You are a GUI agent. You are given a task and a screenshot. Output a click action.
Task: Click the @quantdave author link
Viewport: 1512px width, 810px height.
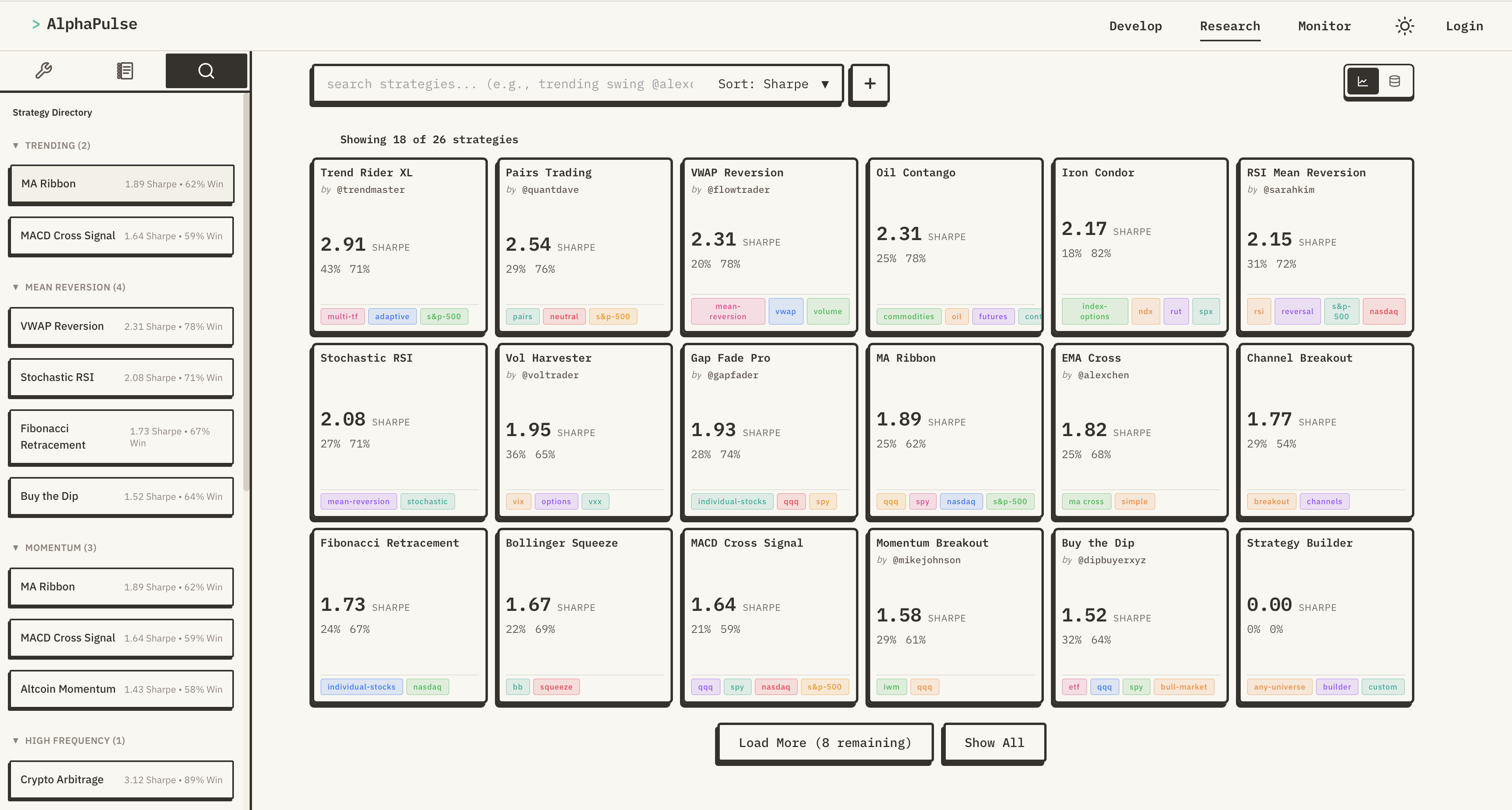point(550,190)
